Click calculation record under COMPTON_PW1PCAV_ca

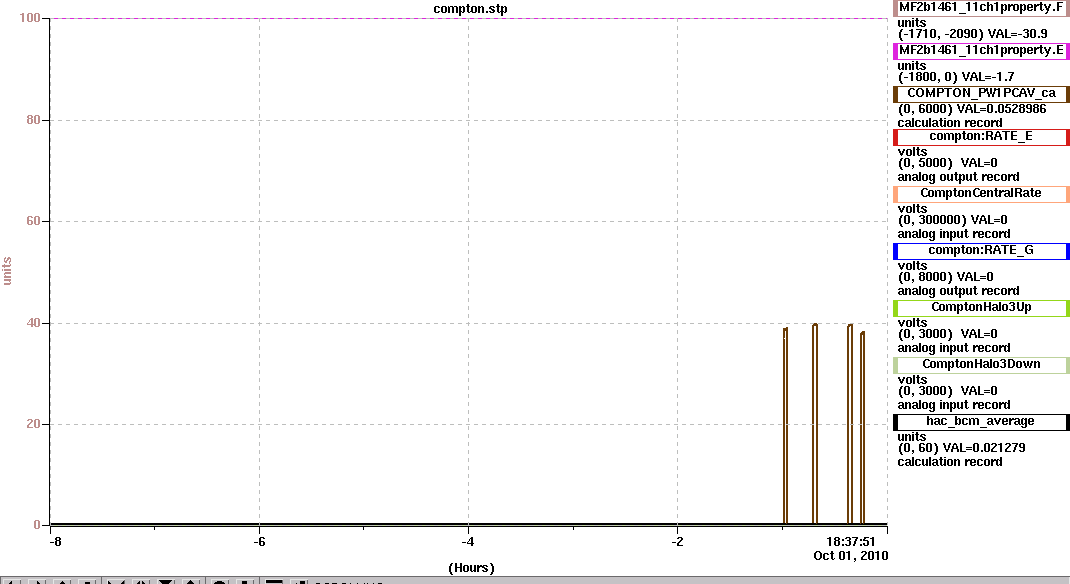pyautogui.click(x=950, y=123)
